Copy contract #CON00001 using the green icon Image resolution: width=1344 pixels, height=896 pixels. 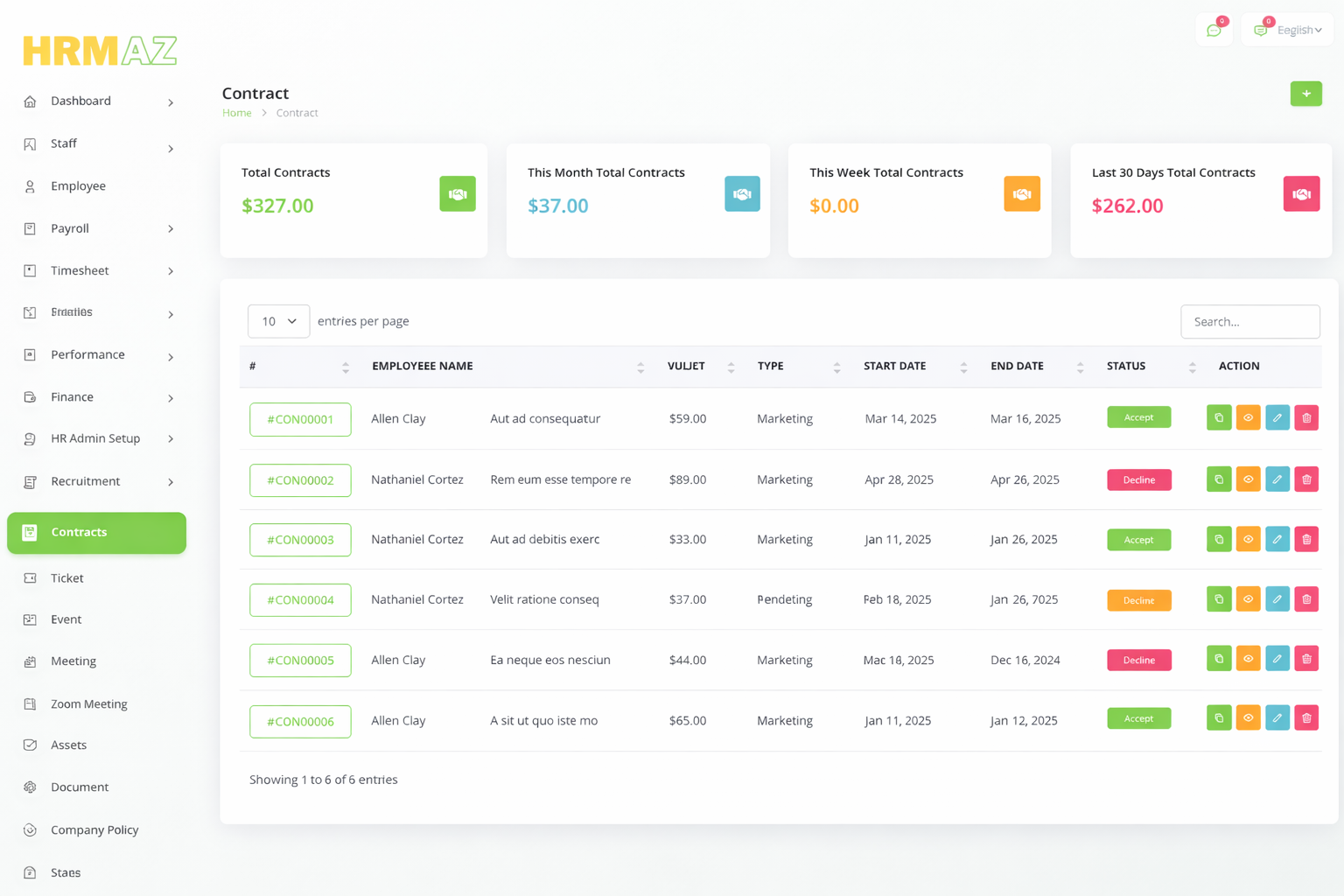pos(1218,418)
